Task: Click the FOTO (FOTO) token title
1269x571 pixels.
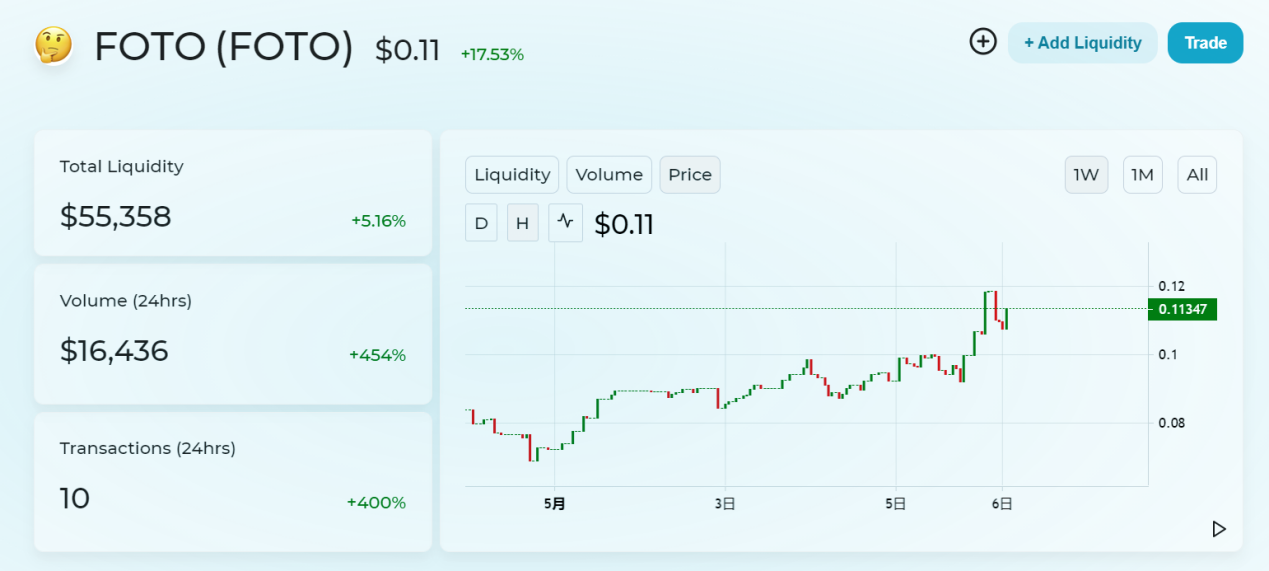Action: coord(223,47)
